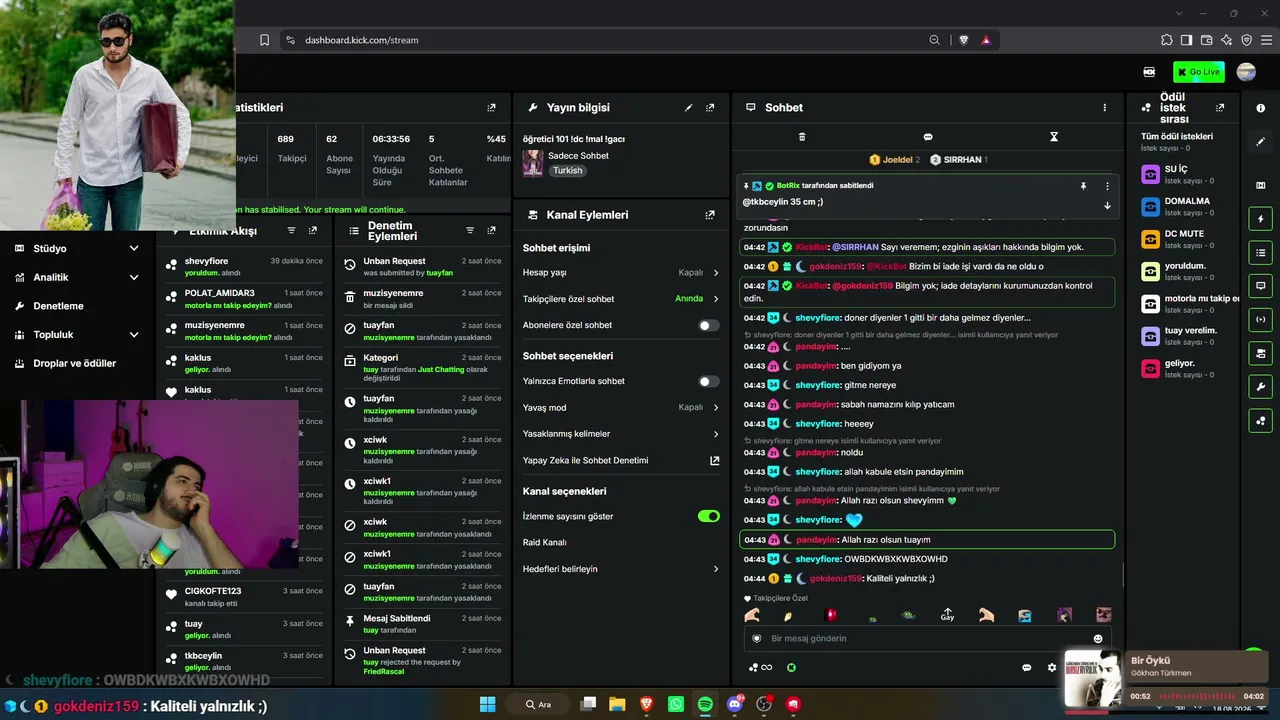The image size is (1280, 720).
Task: Pop out the Ödül istek sırası panel
Action: point(1220,108)
